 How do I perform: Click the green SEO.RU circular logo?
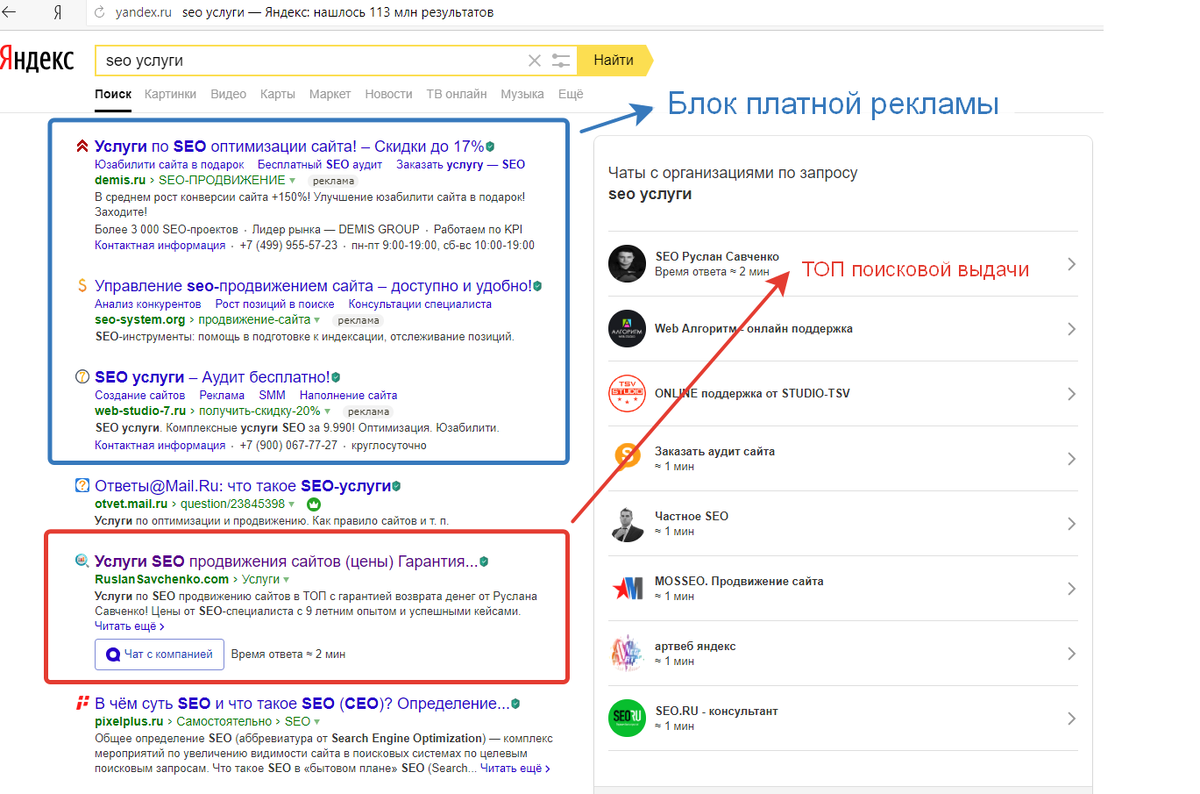tap(627, 717)
